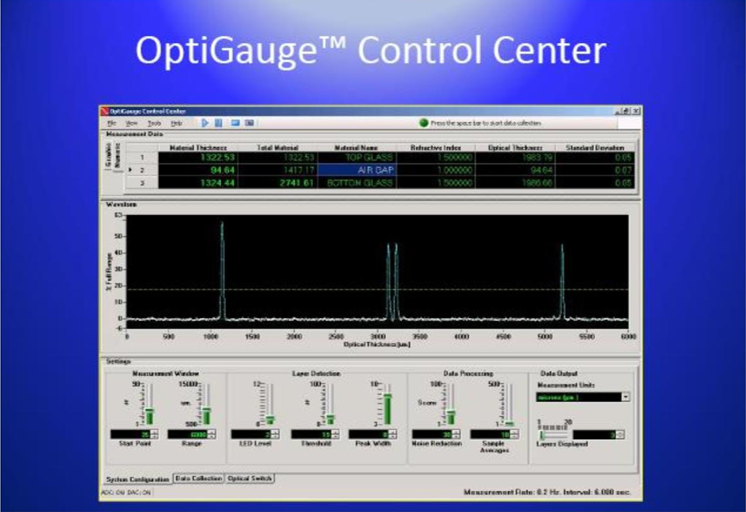
Task: Click the Optical Thickness column header
Action: [515, 148]
